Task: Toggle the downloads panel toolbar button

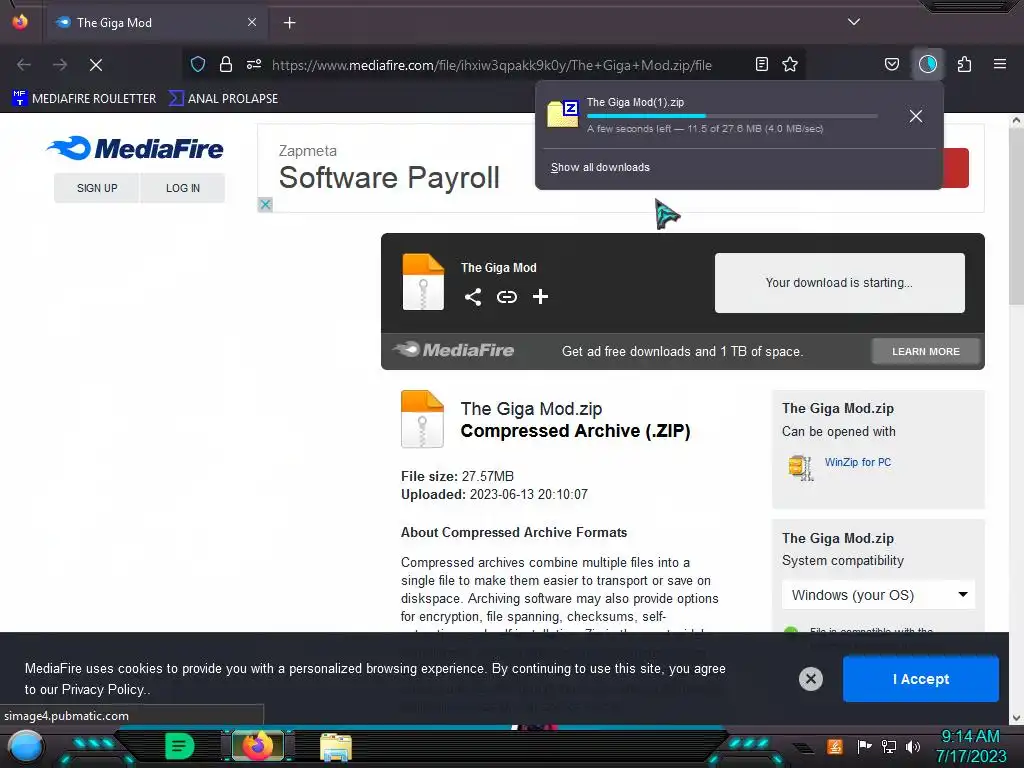Action: [928, 64]
